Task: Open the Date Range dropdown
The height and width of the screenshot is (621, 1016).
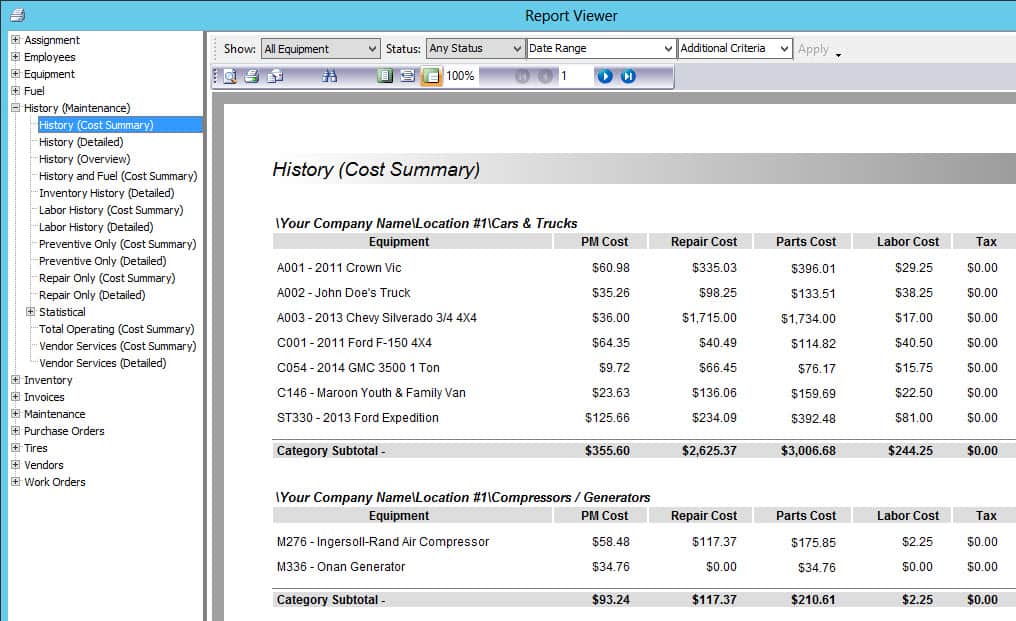Action: coord(601,49)
